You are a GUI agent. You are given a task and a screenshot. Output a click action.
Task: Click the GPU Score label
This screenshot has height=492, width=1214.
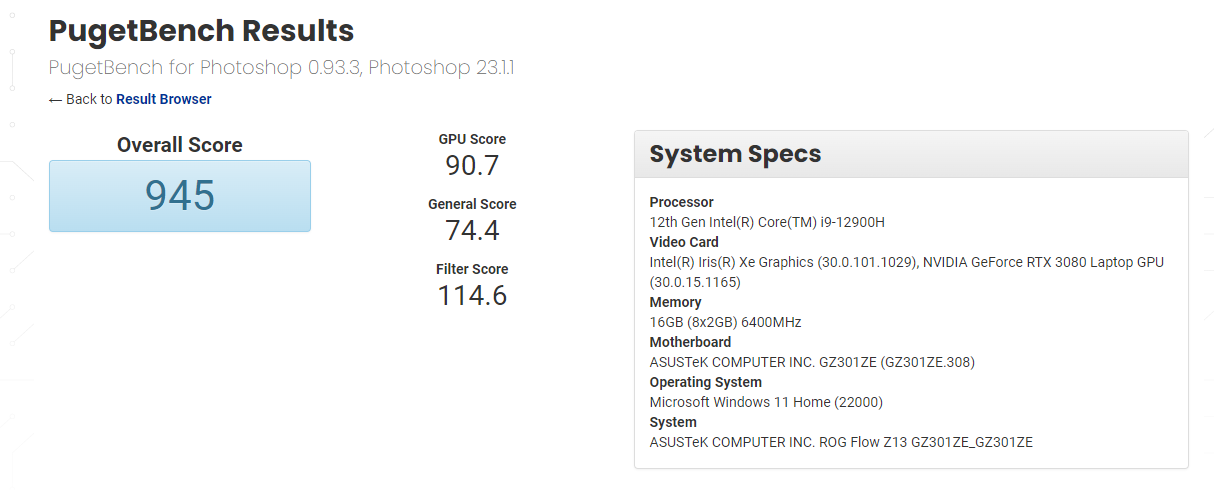[472, 140]
